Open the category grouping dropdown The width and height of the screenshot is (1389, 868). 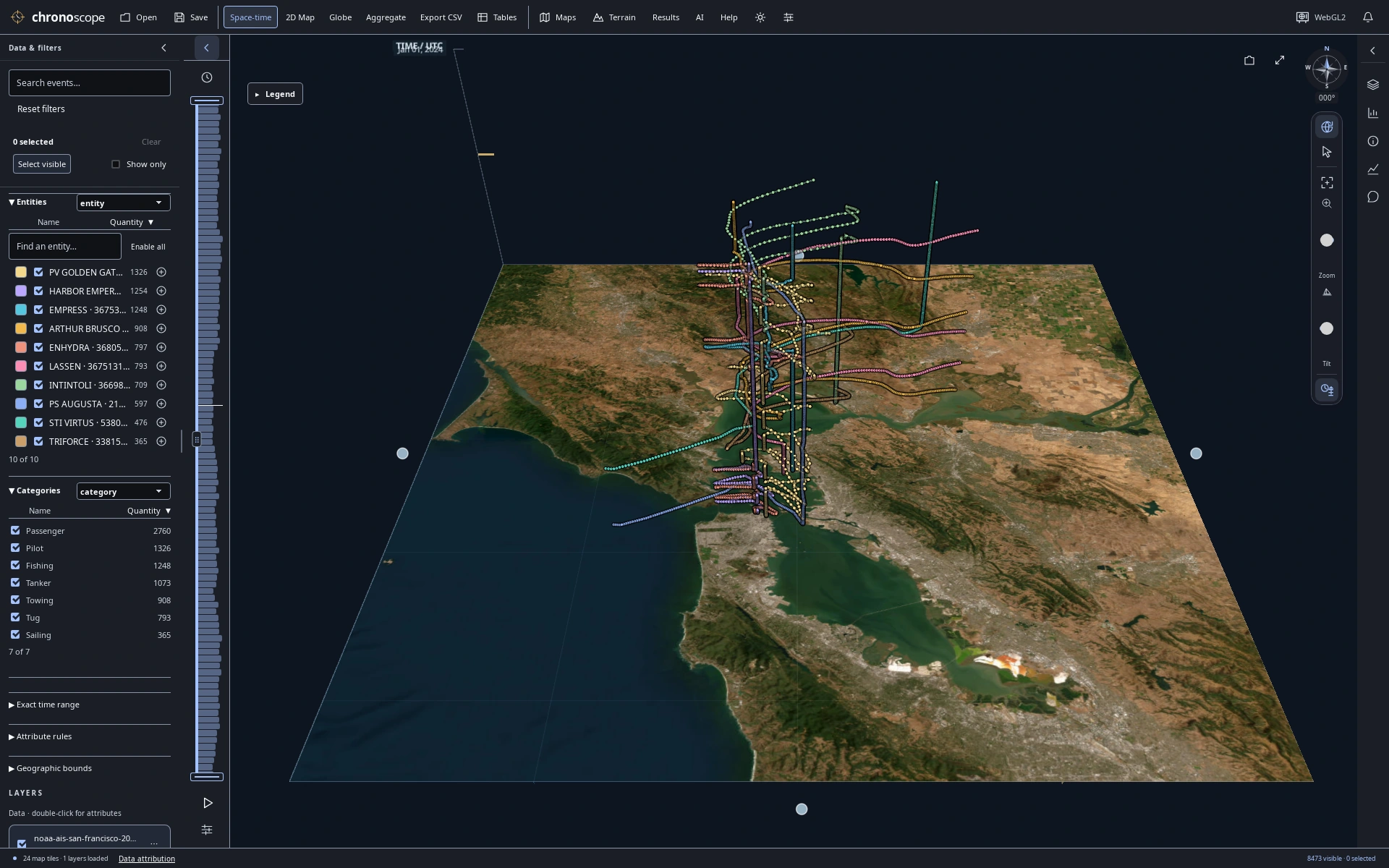[x=123, y=491]
